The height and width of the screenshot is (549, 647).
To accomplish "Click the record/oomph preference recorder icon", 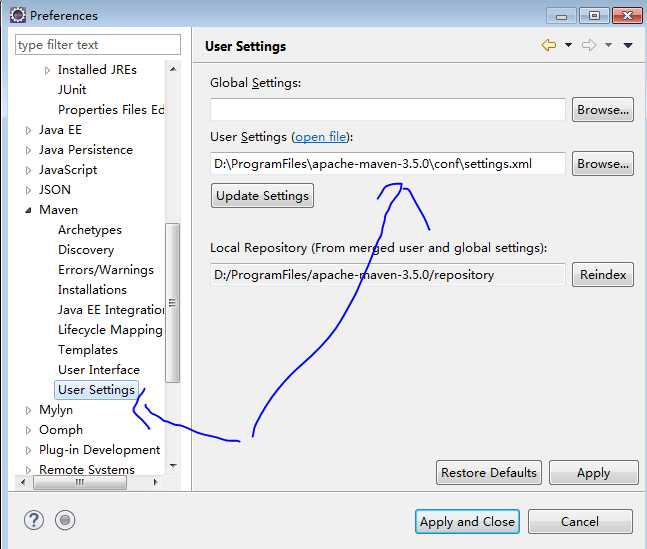I will pyautogui.click(x=65, y=520).
